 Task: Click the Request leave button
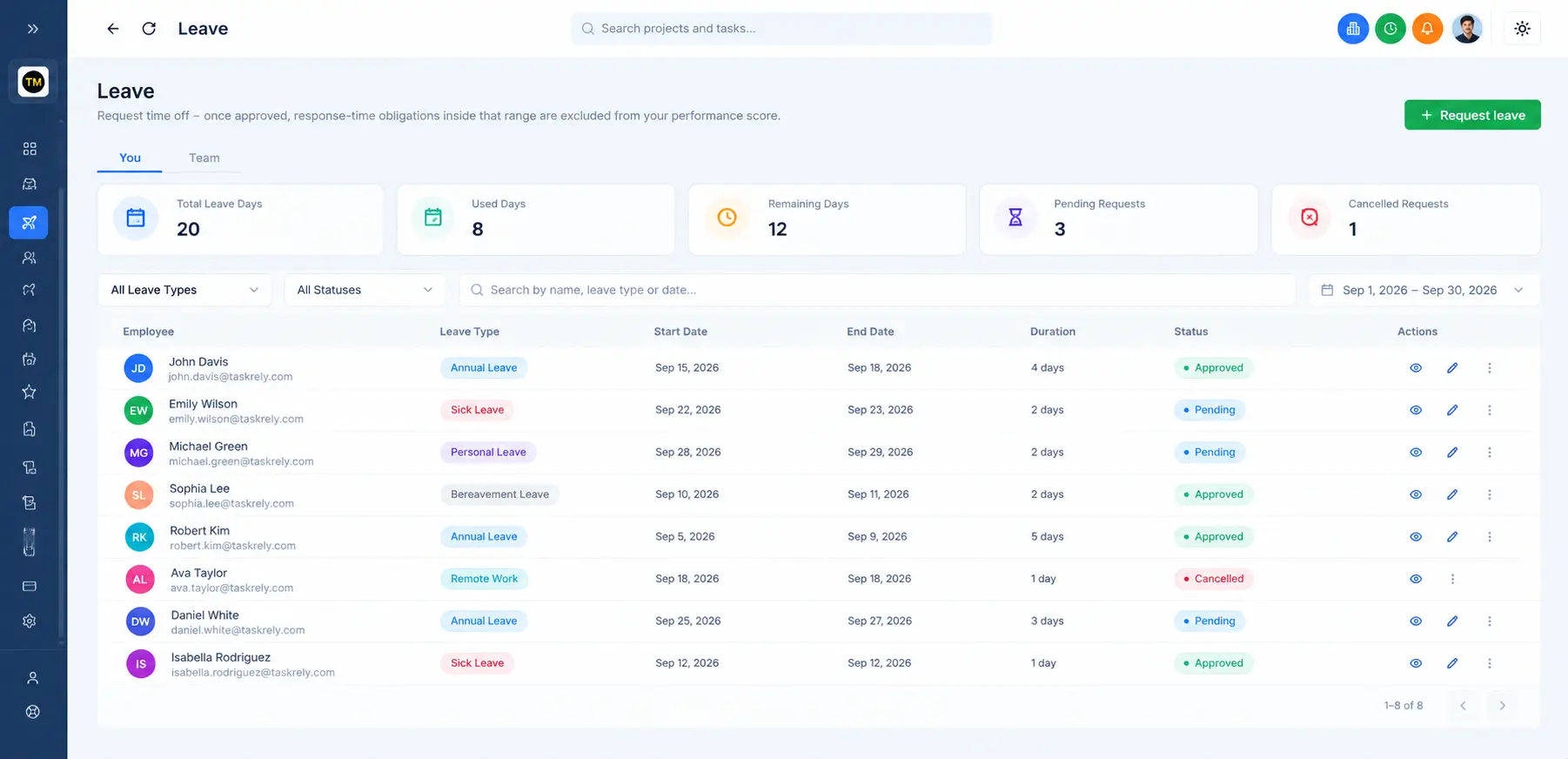(x=1472, y=115)
